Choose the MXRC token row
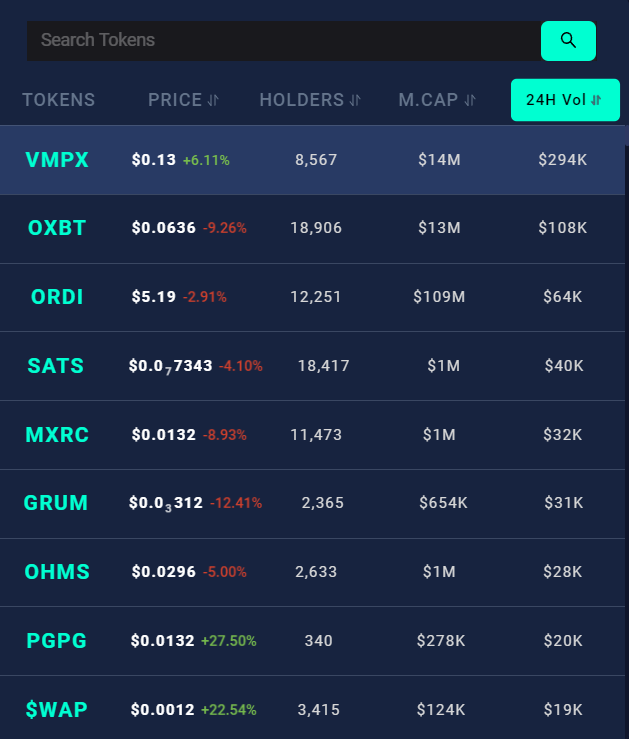Image resolution: width=629 pixels, height=739 pixels. click(x=312, y=435)
